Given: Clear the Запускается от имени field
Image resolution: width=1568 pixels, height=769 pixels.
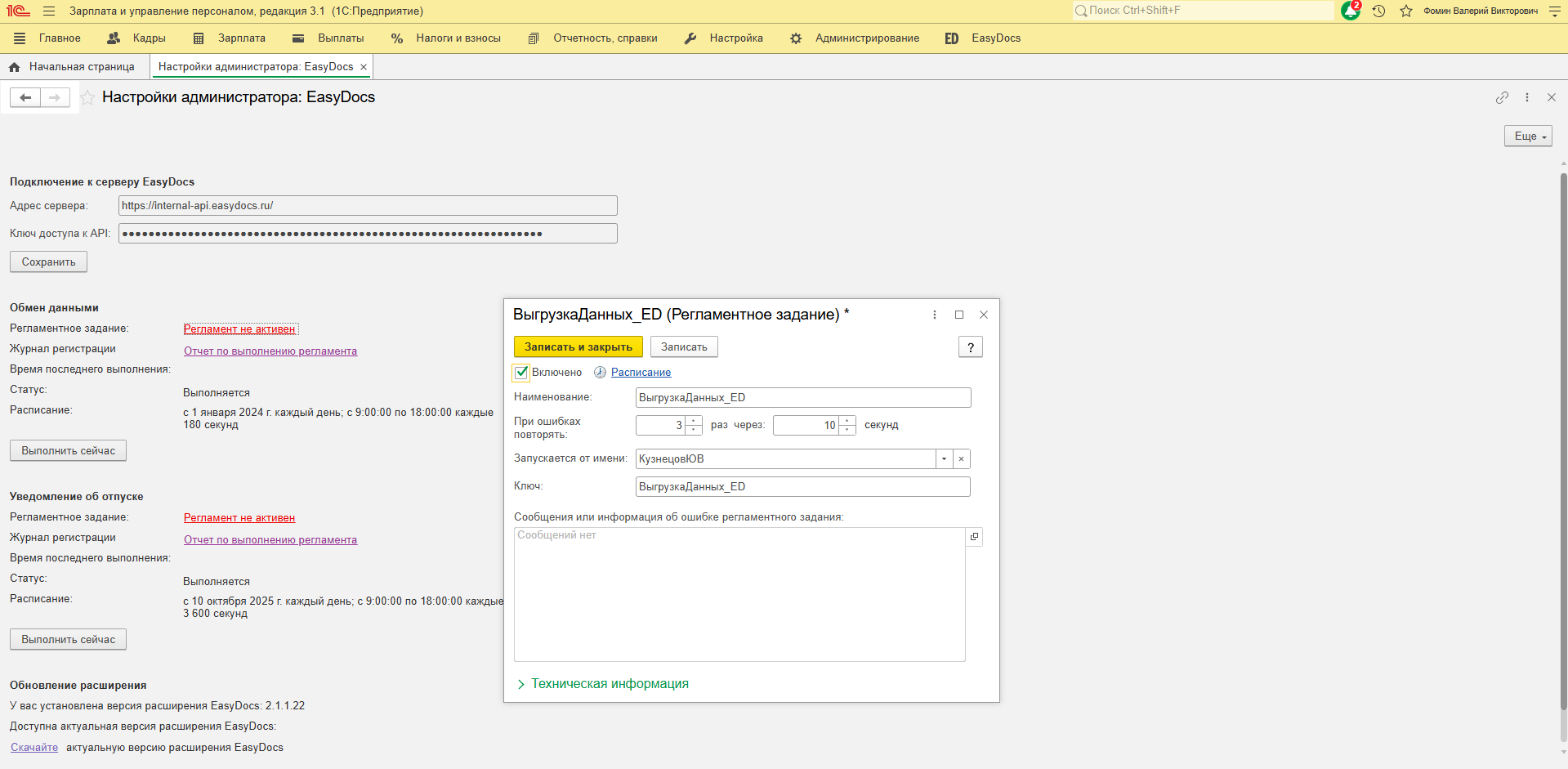Looking at the screenshot, I should [x=962, y=459].
